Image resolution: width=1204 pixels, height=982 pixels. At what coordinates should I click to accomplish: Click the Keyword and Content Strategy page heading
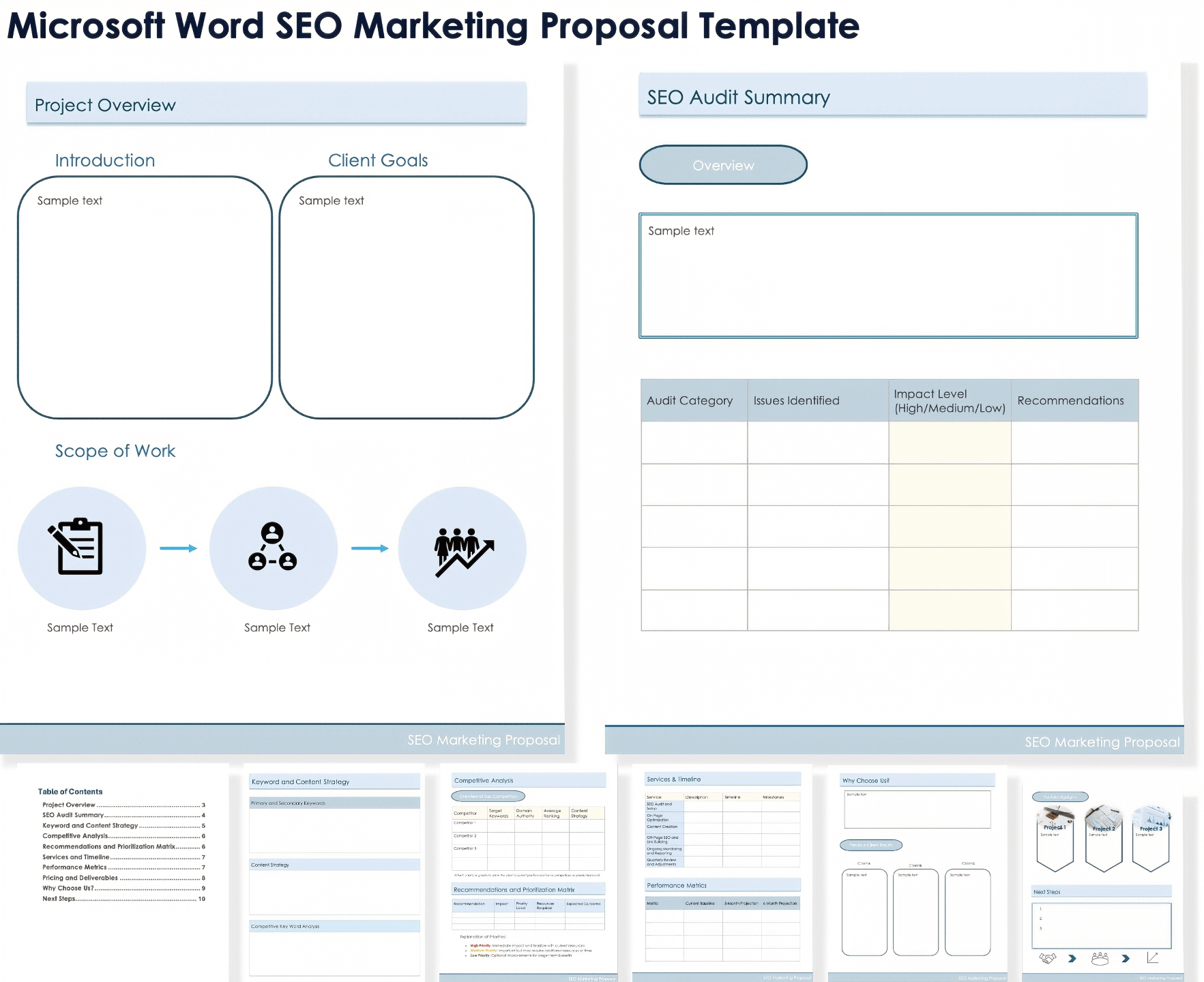pyautogui.click(x=334, y=782)
